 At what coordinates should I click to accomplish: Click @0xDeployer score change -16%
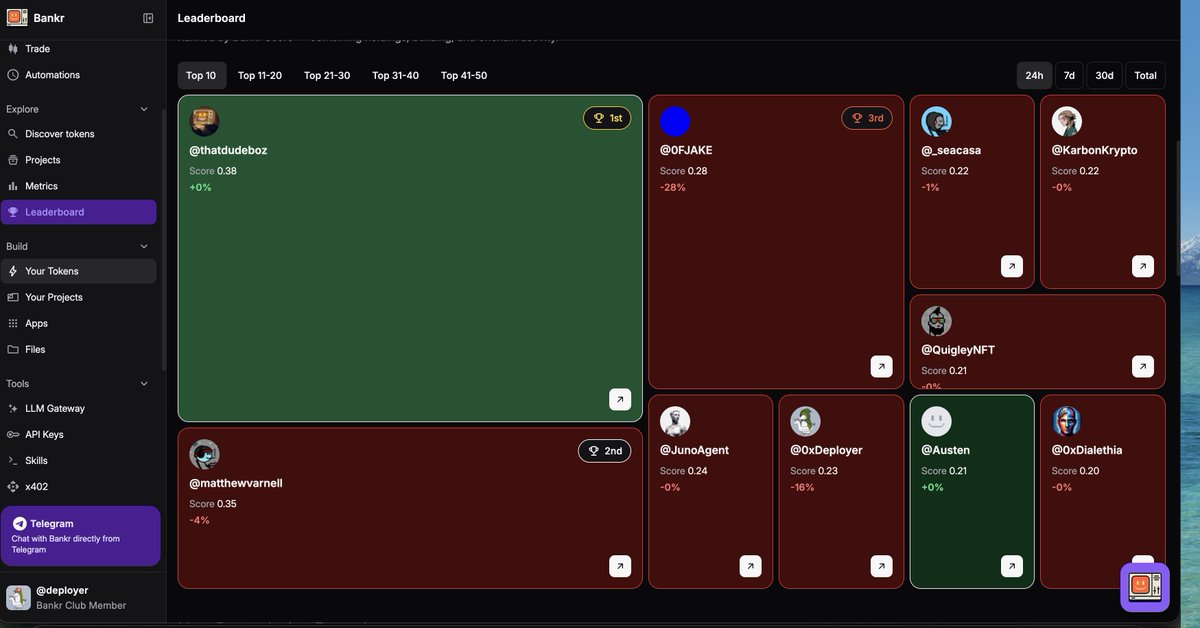(x=802, y=487)
